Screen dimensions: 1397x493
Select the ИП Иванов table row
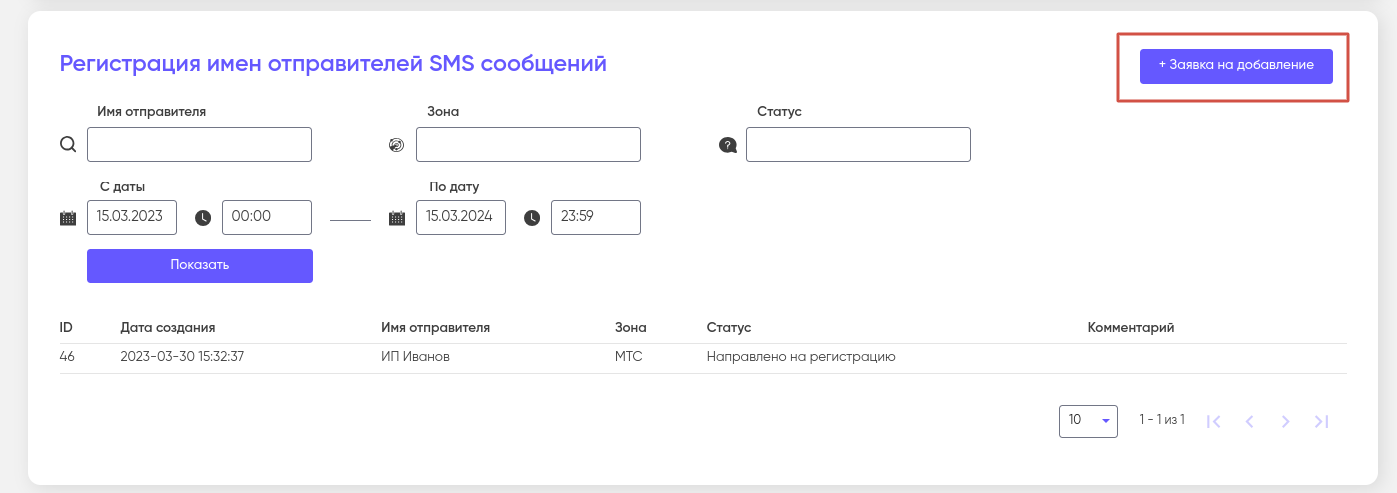click(x=415, y=357)
